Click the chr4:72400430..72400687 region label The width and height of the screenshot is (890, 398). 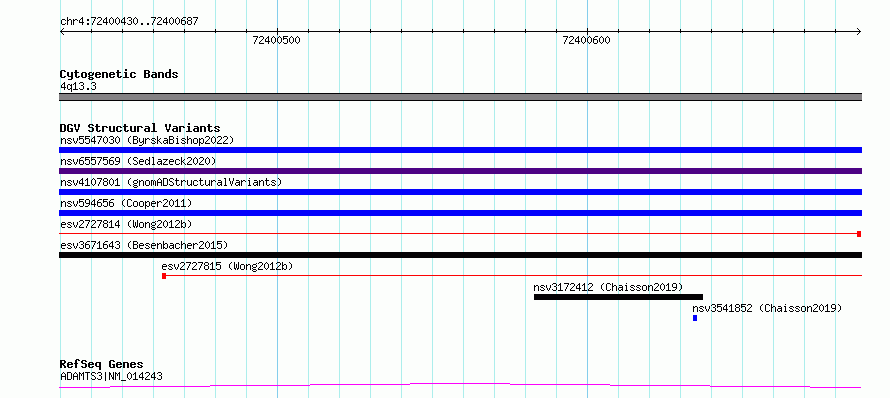[129, 21]
